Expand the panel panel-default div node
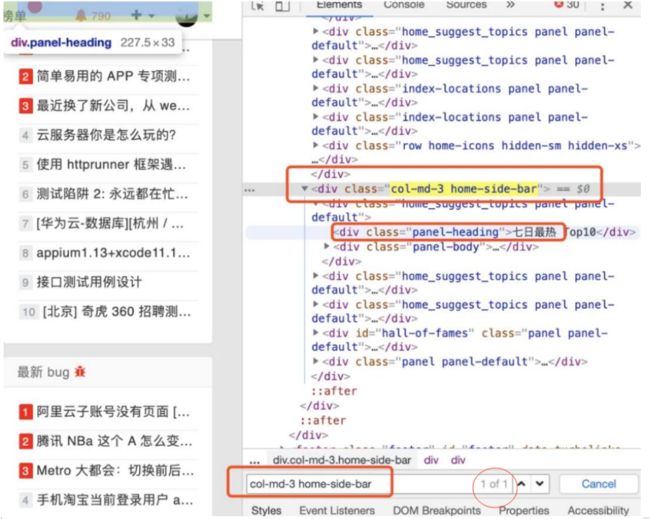The height and width of the screenshot is (519, 650). (x=315, y=361)
